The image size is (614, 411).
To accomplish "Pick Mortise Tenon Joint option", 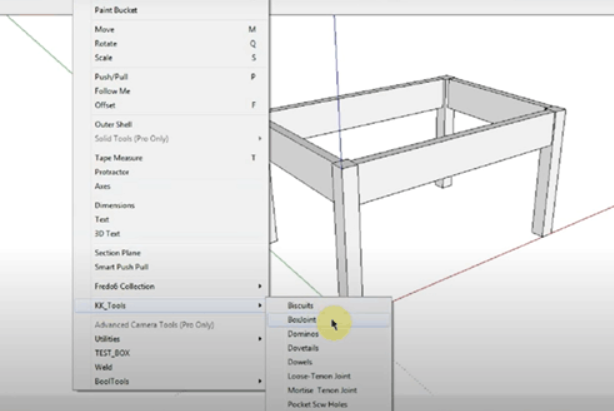I will click(x=321, y=390).
